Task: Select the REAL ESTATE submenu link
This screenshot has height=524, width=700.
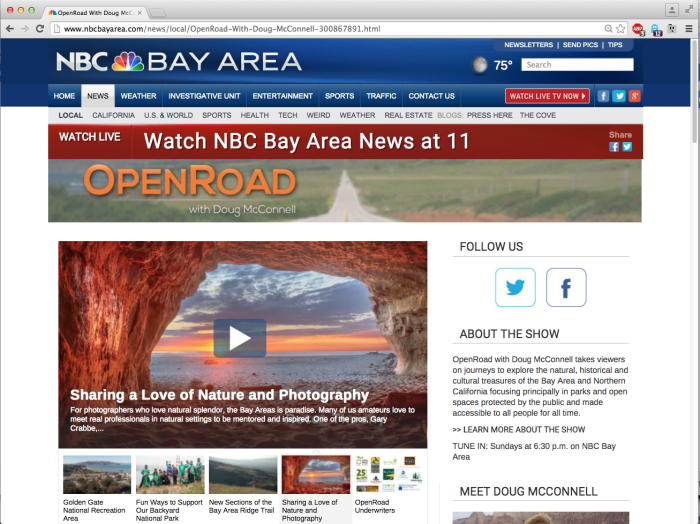Action: click(408, 115)
